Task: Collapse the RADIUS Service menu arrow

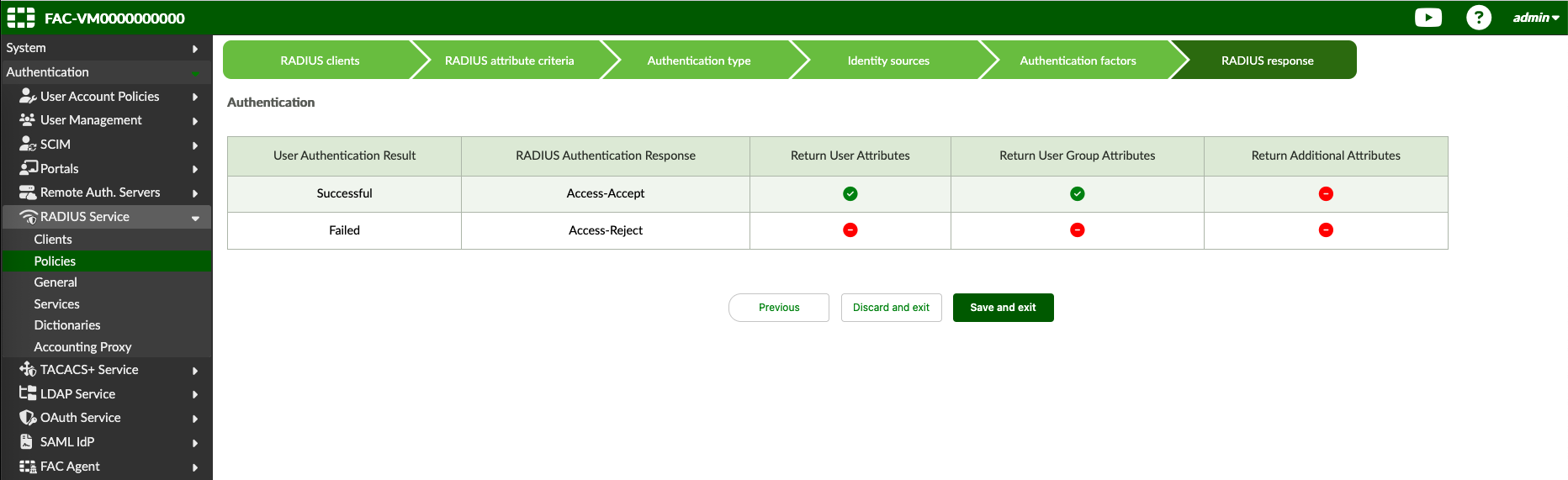Action: point(195,218)
